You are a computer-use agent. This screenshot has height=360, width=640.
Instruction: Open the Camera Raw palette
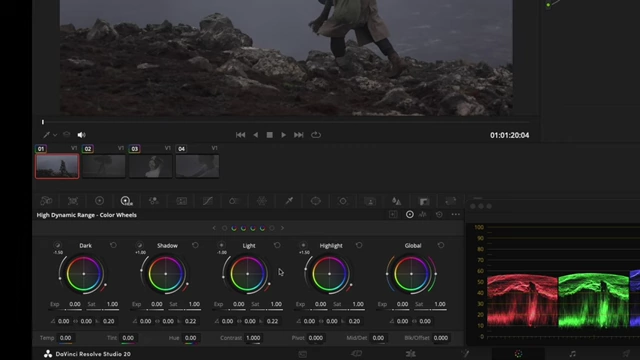point(46,201)
